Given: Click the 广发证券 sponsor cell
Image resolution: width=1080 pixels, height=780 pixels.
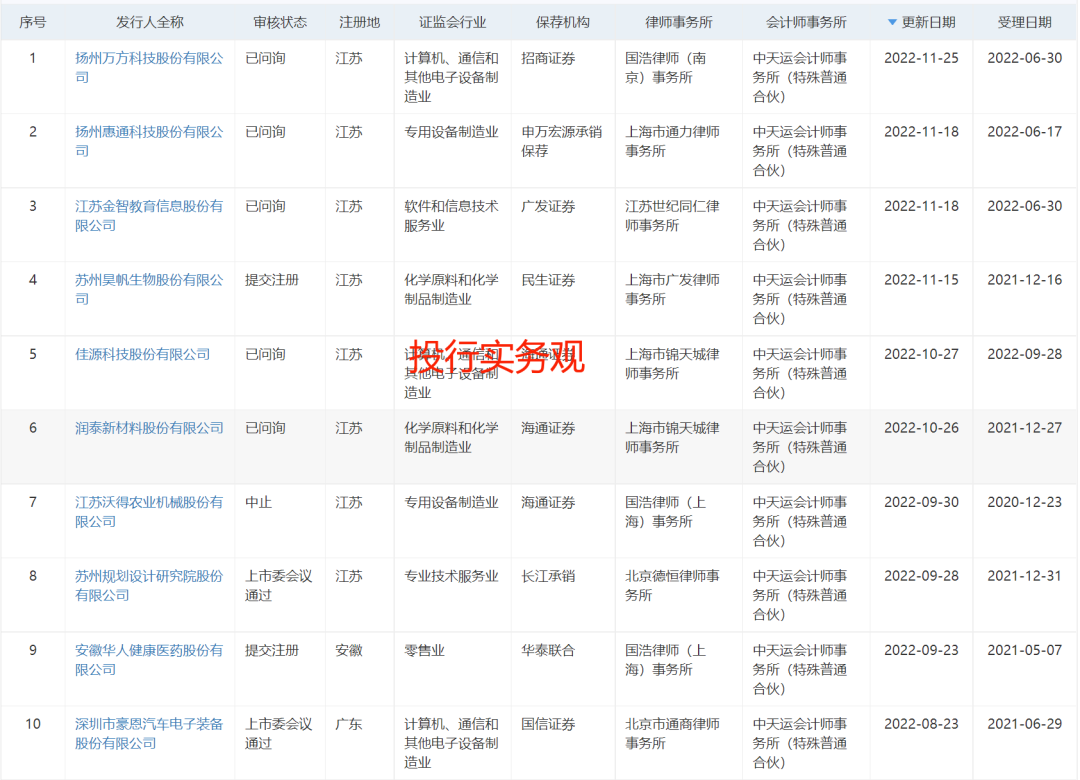Looking at the screenshot, I should [x=548, y=206].
